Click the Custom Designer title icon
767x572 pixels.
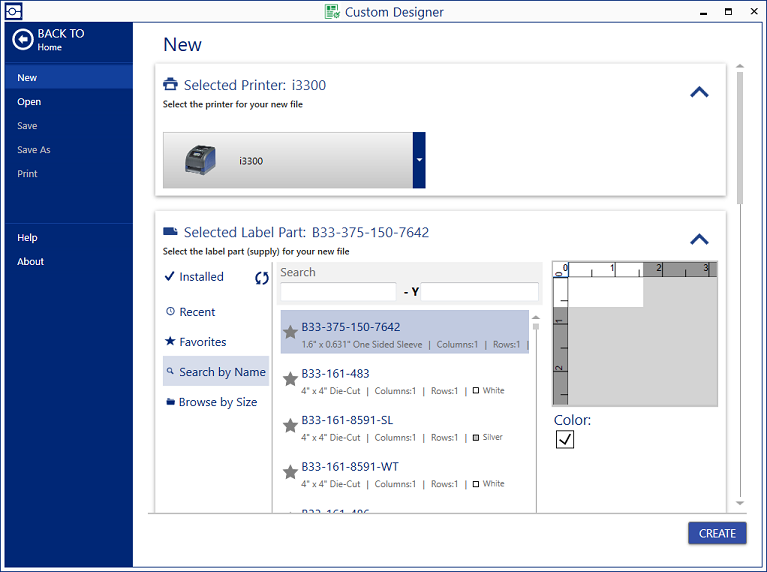coord(333,12)
